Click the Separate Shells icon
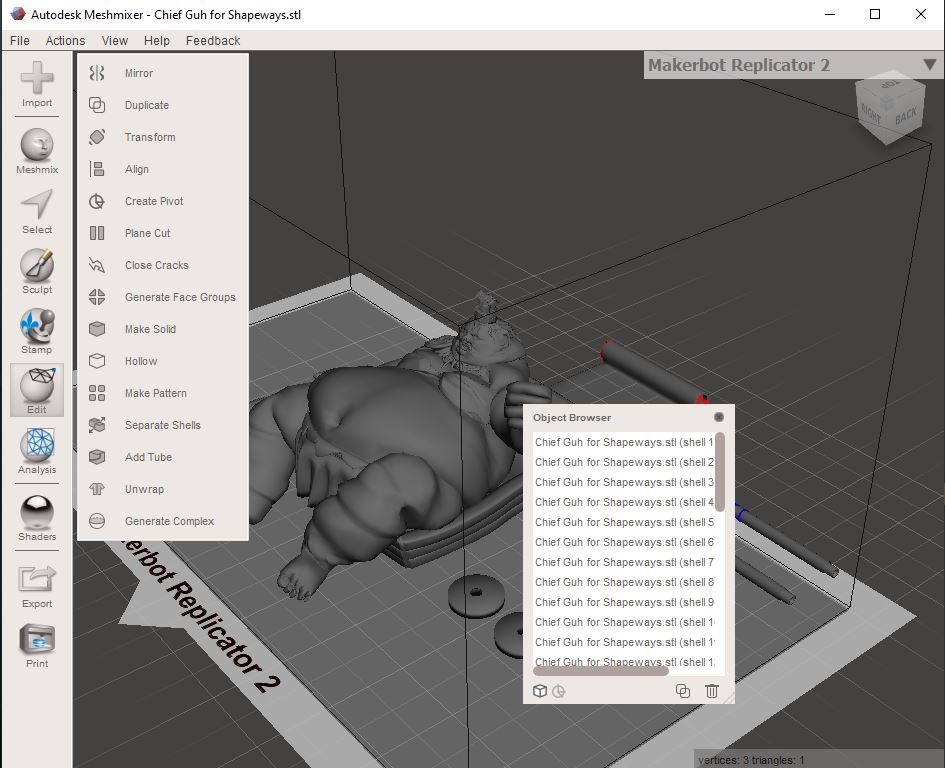Image resolution: width=945 pixels, height=768 pixels. tap(97, 425)
